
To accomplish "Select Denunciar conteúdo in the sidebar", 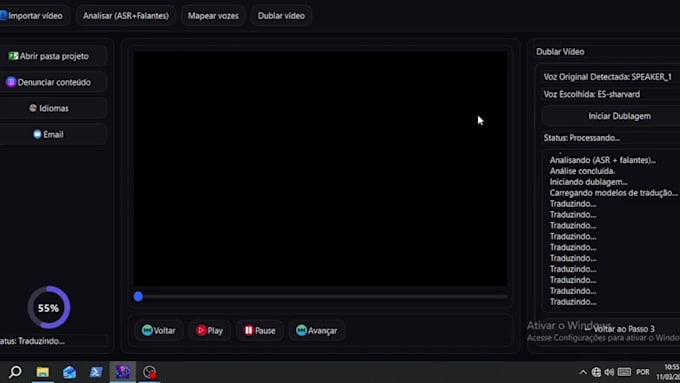I will pyautogui.click(x=53, y=82).
